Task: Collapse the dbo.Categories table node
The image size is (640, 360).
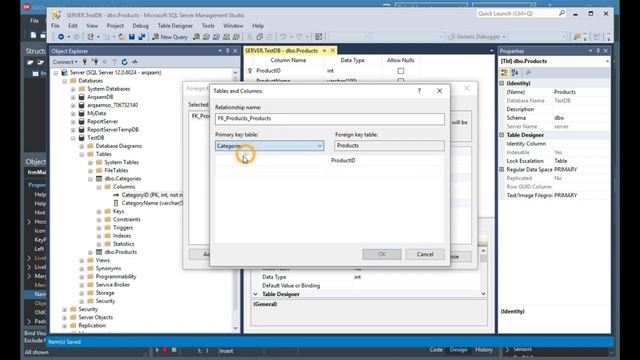Action: [x=90, y=179]
